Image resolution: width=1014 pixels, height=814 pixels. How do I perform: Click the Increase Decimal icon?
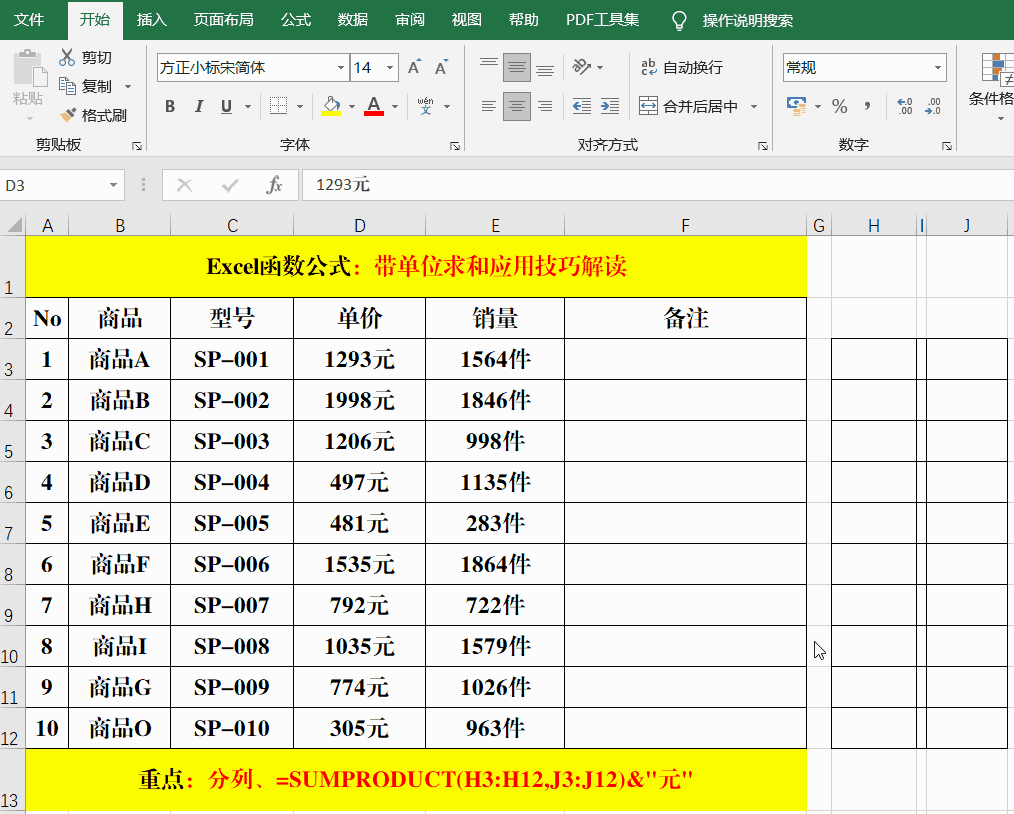point(906,106)
